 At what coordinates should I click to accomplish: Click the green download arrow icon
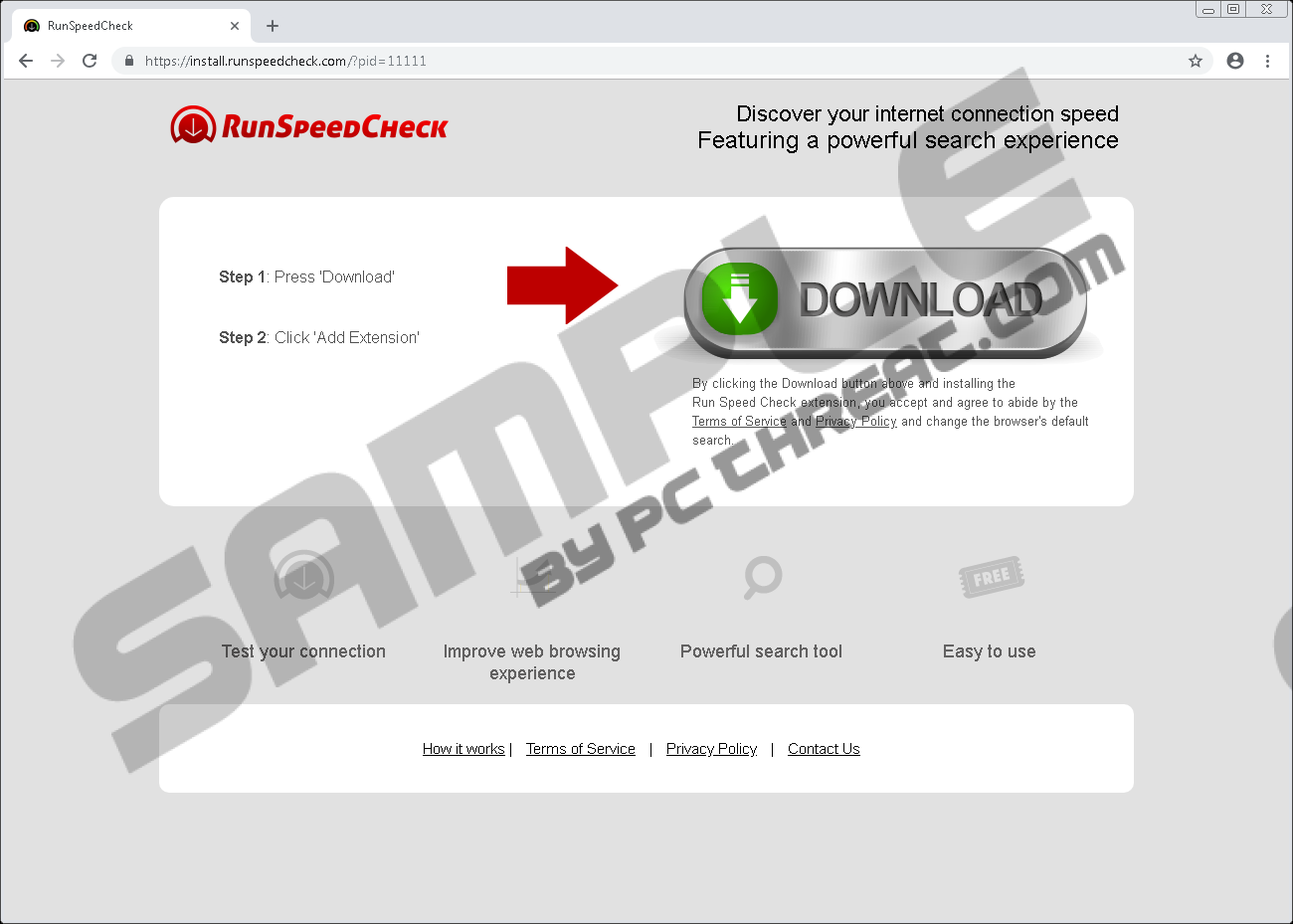click(x=739, y=299)
